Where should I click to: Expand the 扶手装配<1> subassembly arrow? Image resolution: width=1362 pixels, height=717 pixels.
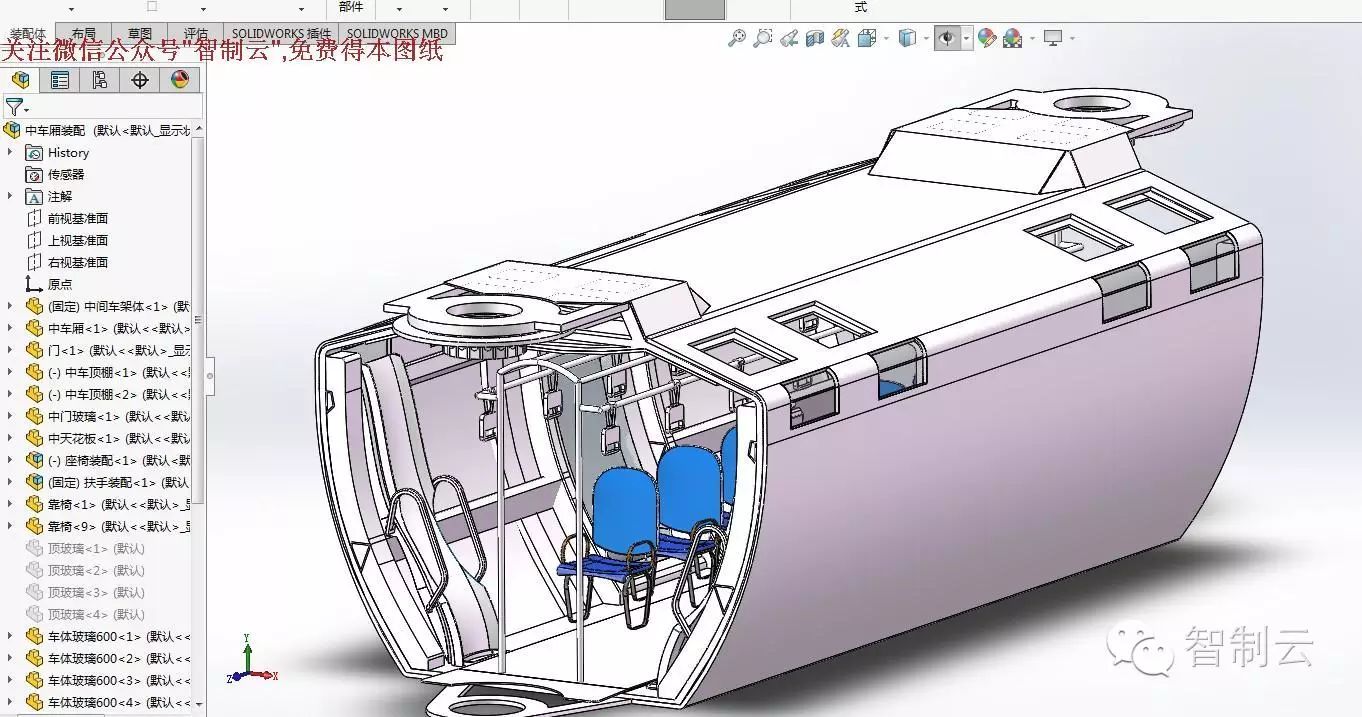coord(11,482)
